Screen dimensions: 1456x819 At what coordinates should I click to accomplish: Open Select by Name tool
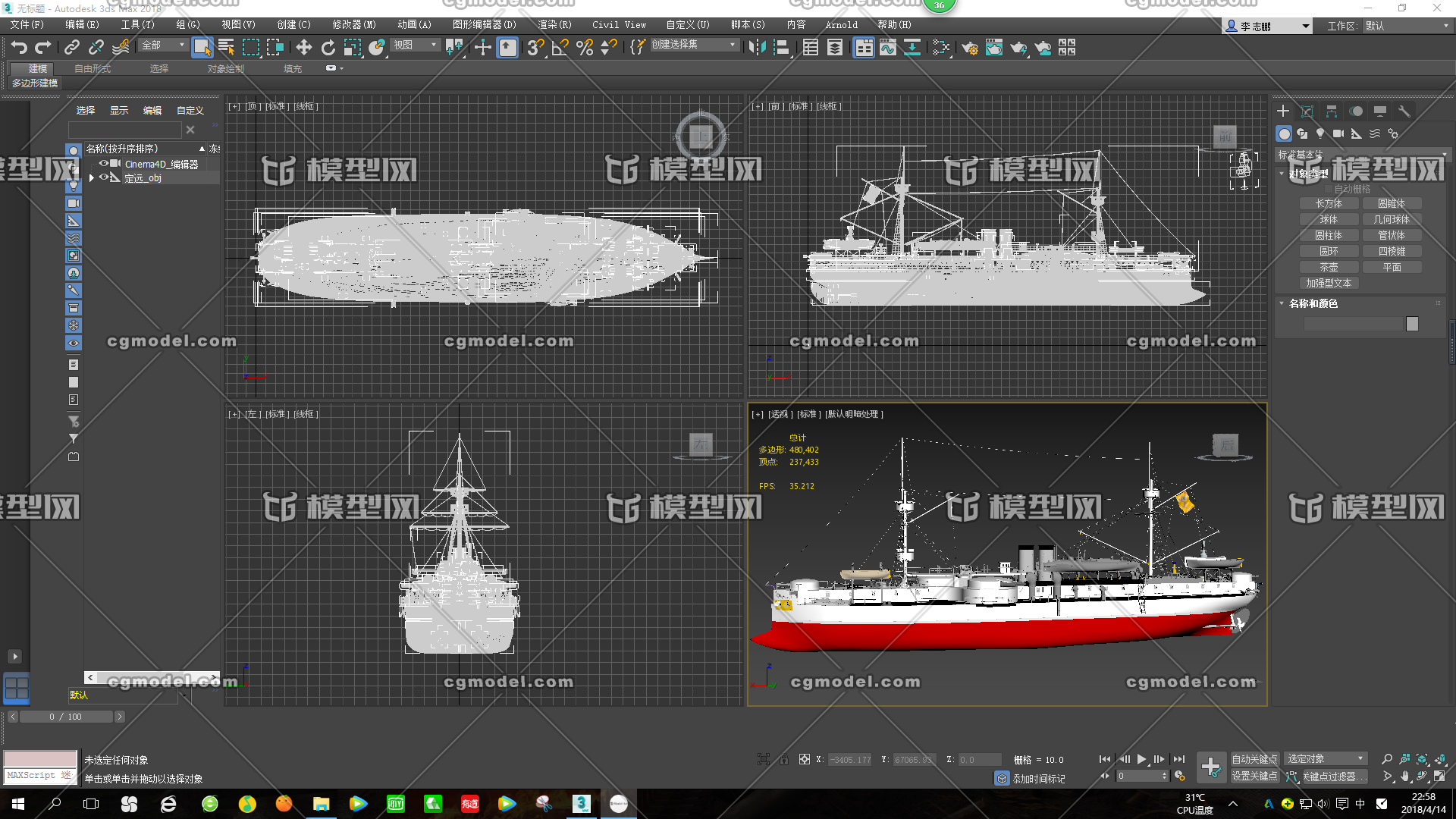click(226, 48)
